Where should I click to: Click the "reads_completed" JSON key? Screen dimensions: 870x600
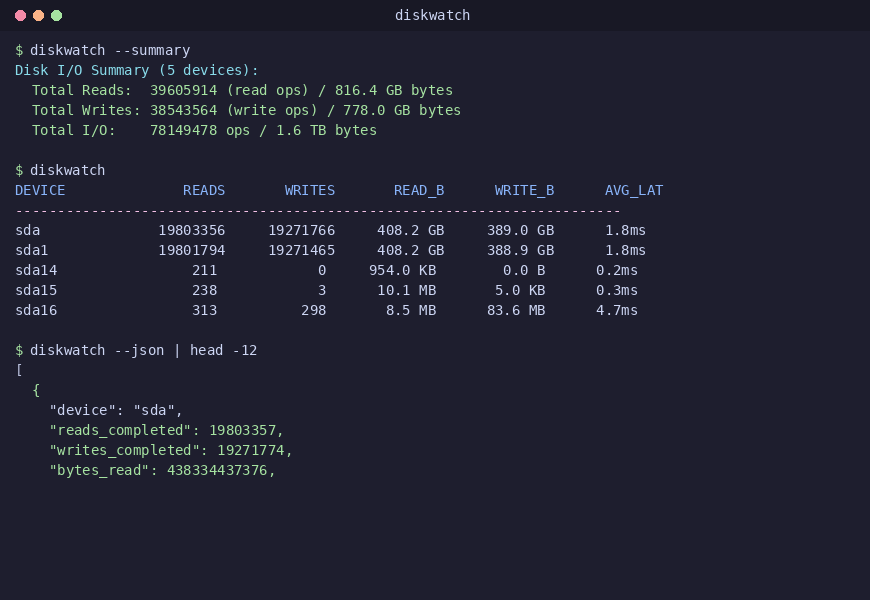pos(120,430)
